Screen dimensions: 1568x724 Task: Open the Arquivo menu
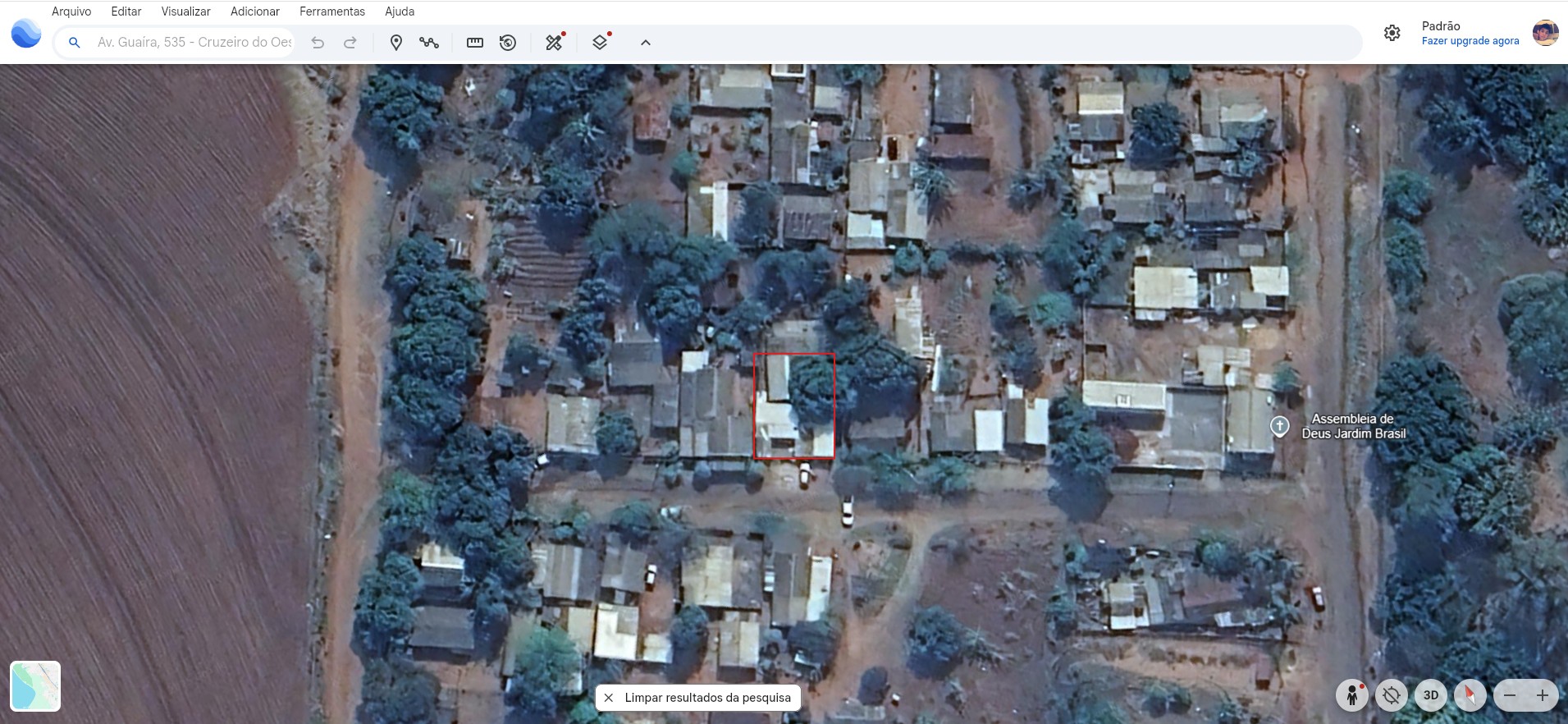coord(71,11)
